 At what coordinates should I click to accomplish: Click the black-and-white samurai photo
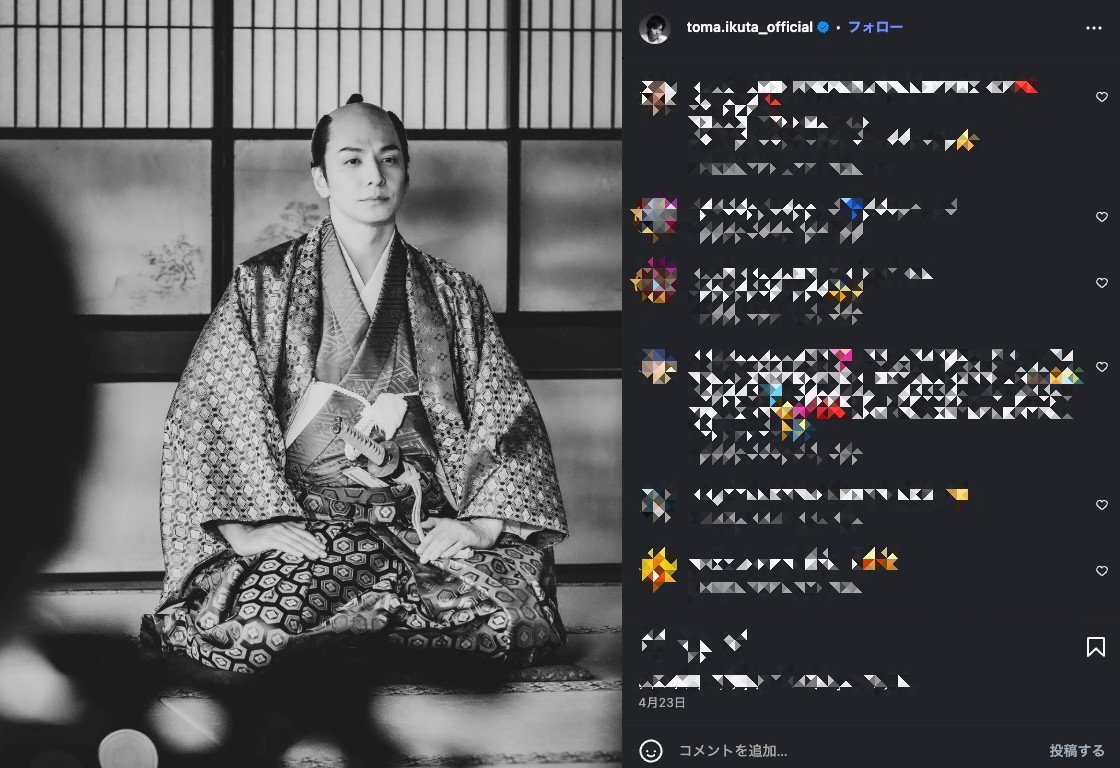(311, 384)
